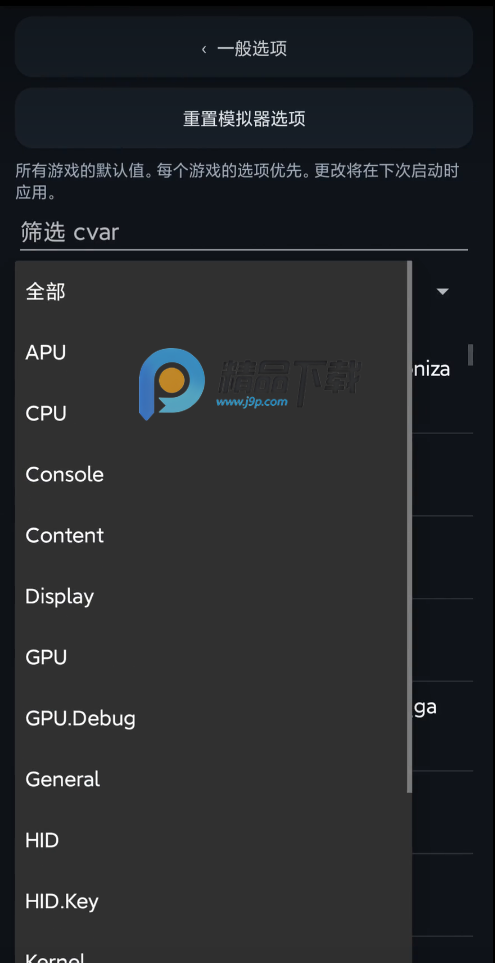Image resolution: width=495 pixels, height=963 pixels.
Task: Click the dropdown list scrollbar
Action: (409, 526)
